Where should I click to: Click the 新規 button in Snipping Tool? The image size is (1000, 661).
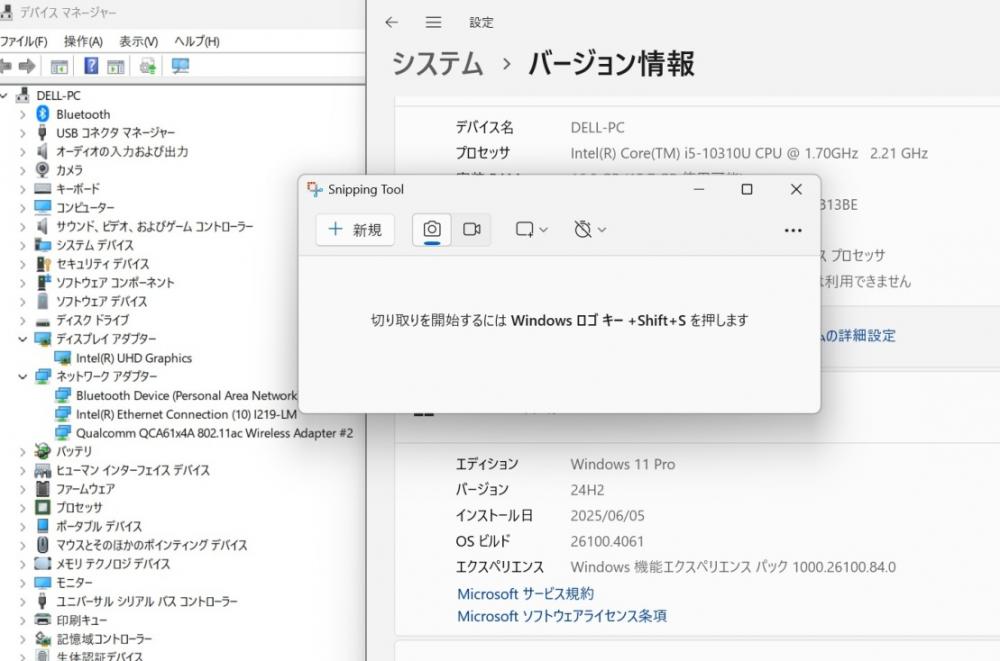pos(355,230)
